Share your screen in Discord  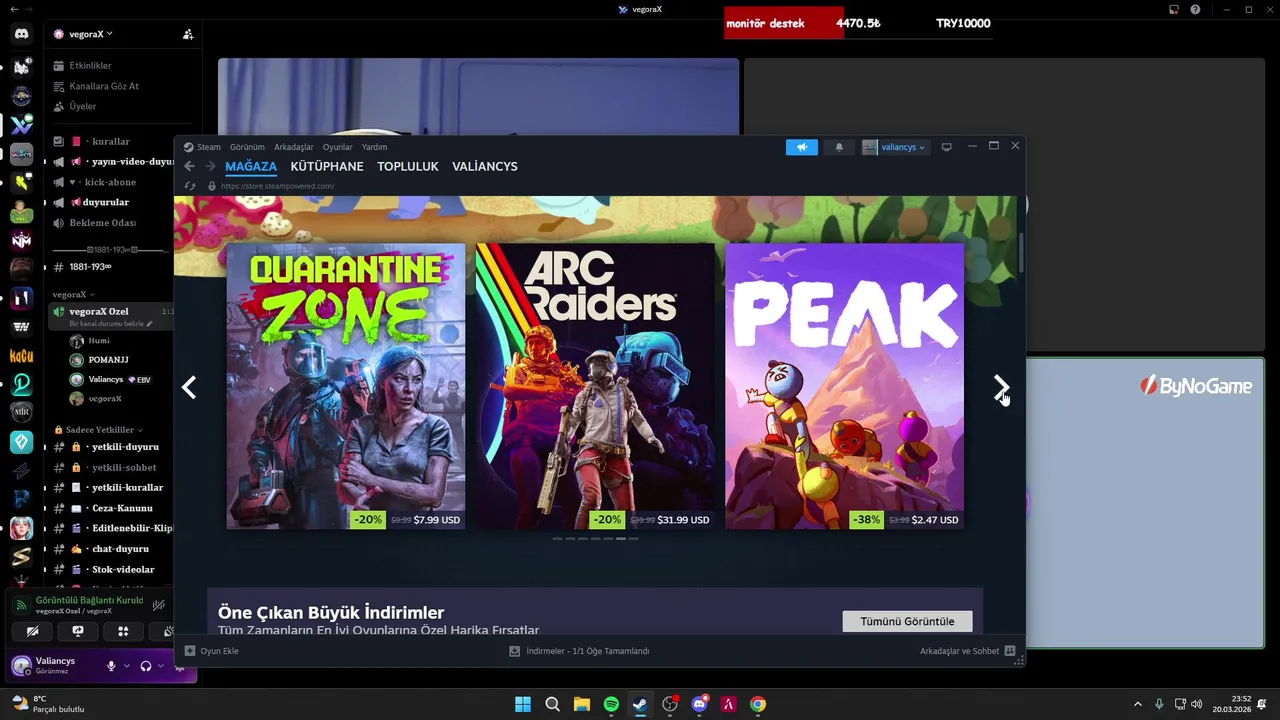click(78, 631)
